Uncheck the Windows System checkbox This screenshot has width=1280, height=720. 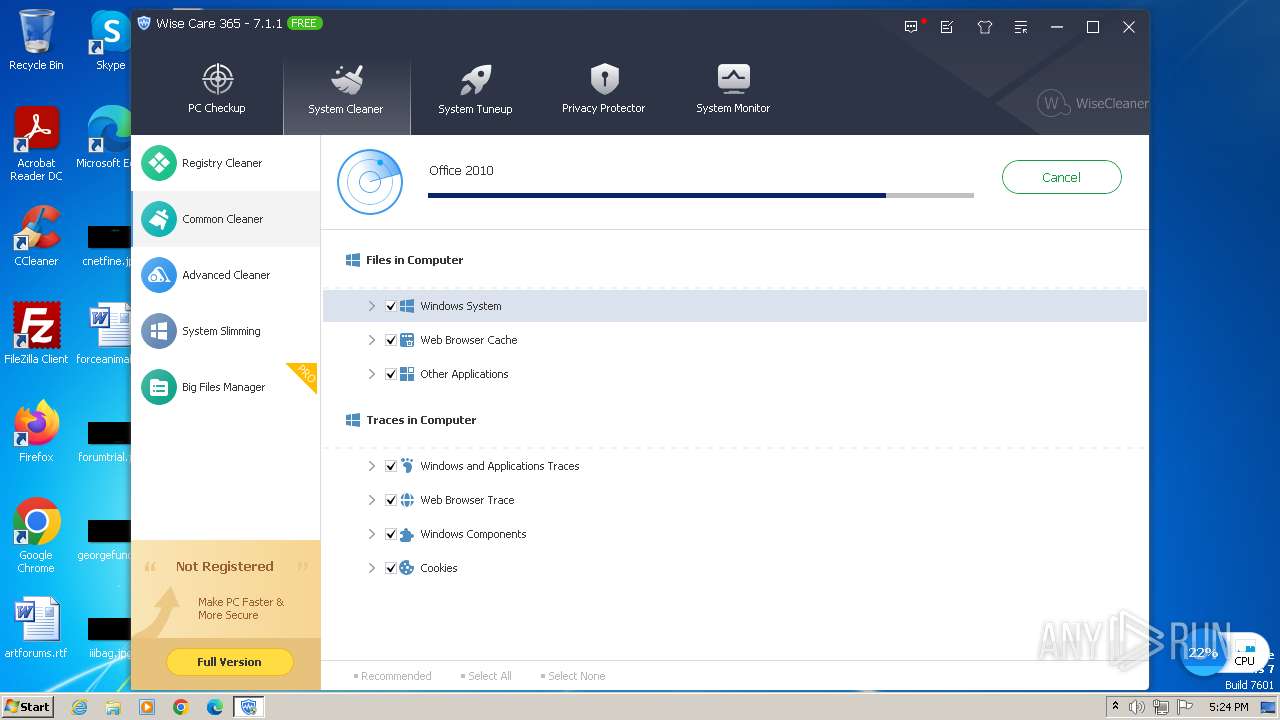391,306
